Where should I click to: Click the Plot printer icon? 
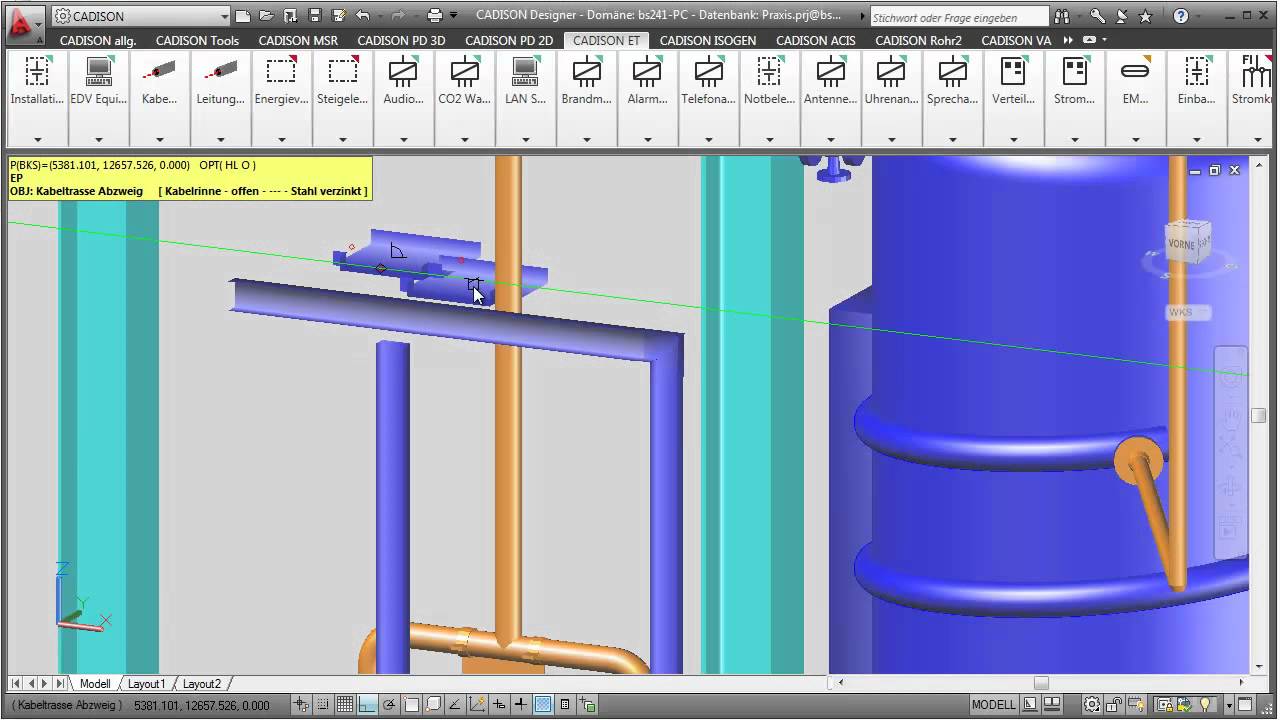(x=434, y=16)
